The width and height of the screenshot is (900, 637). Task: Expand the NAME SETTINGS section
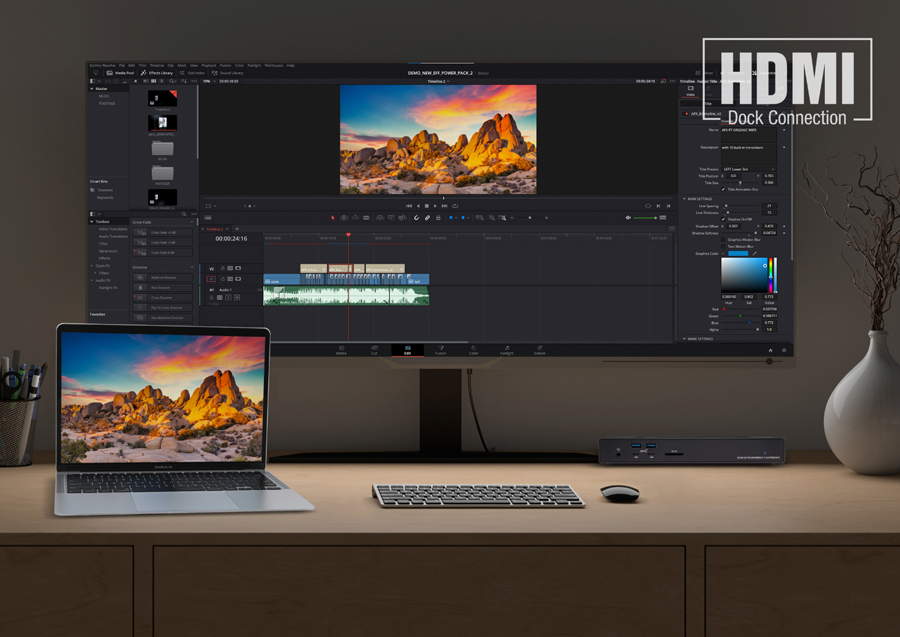coord(699,338)
